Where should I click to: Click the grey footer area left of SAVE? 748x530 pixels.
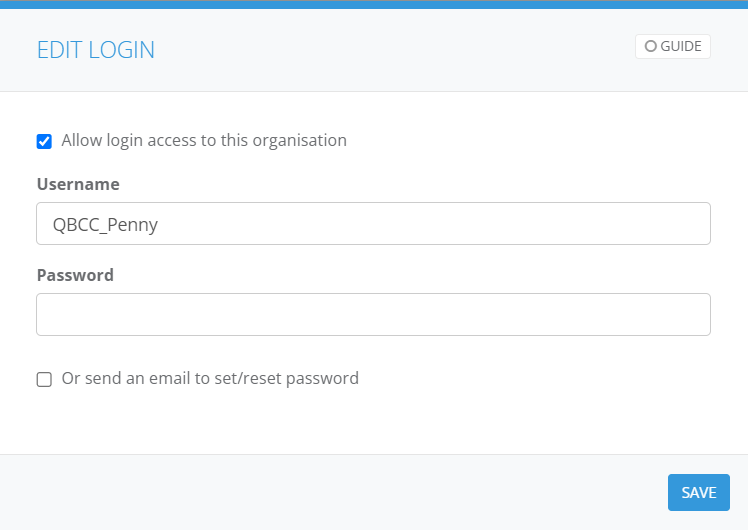pyautogui.click(x=330, y=492)
